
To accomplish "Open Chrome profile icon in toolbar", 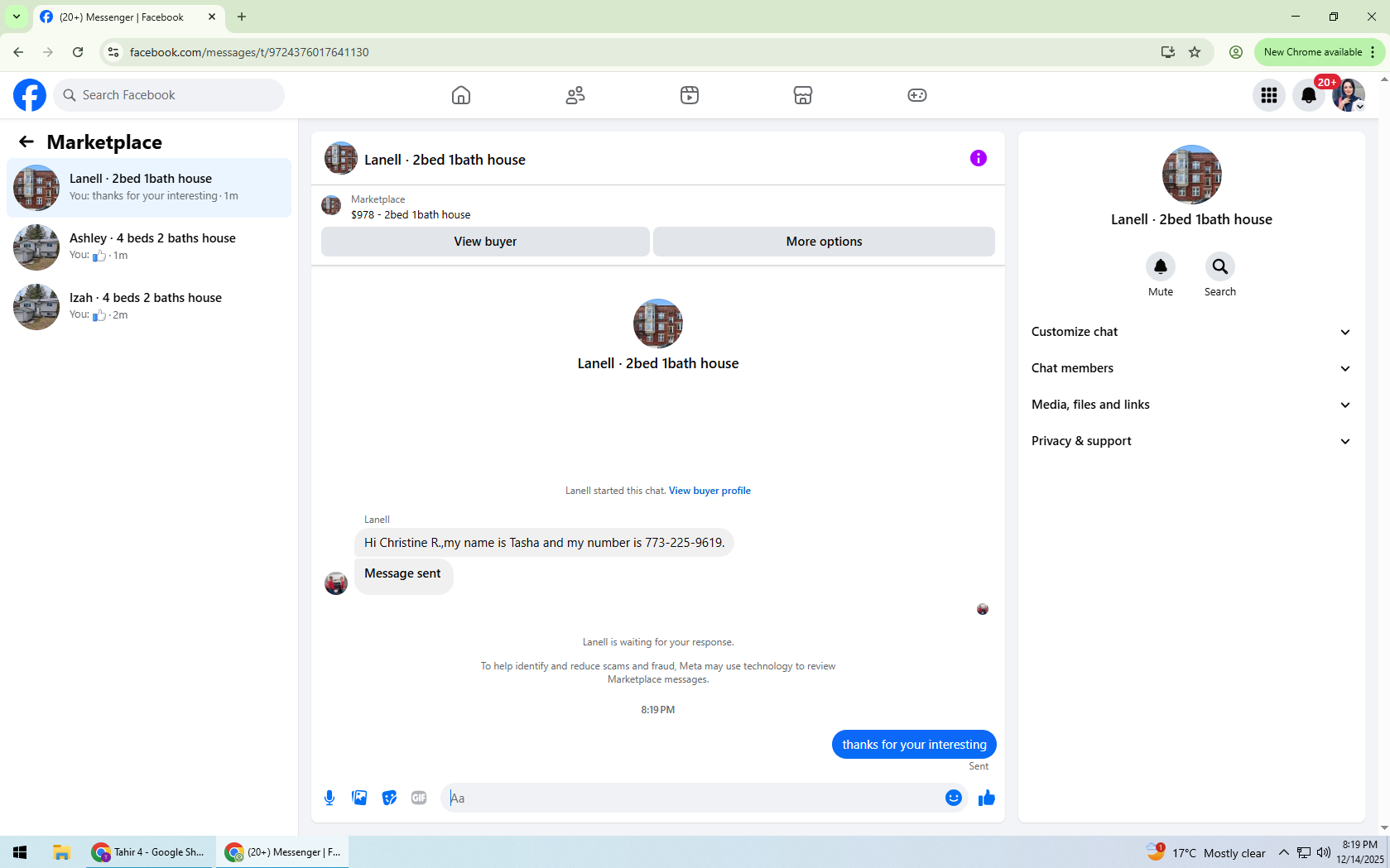I will tap(1236, 52).
